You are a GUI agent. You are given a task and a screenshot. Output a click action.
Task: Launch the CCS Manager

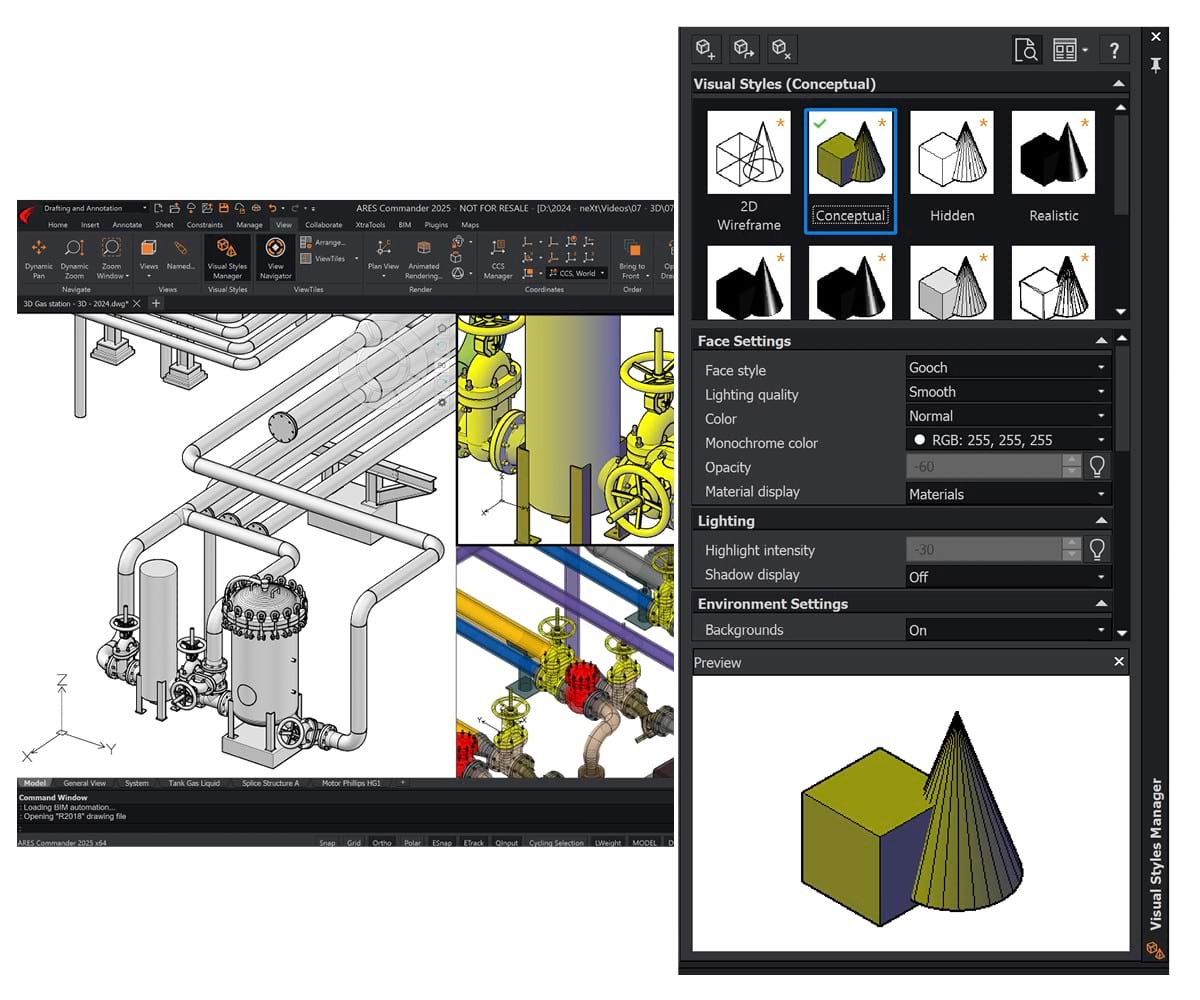click(498, 258)
